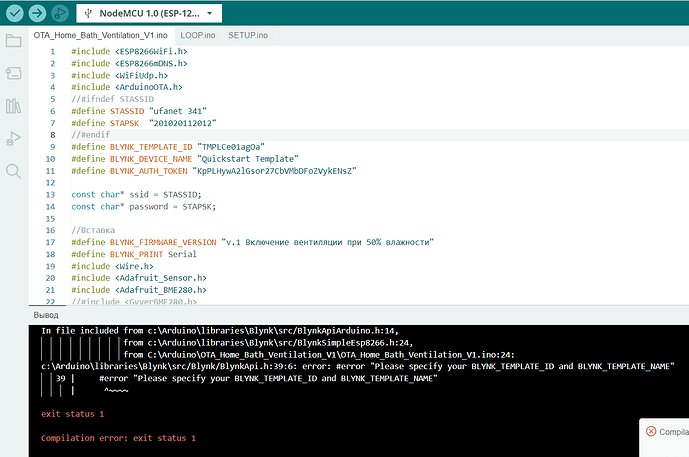Open the Boards Manager sidebar icon
This screenshot has height=457, width=689.
coord(14,73)
